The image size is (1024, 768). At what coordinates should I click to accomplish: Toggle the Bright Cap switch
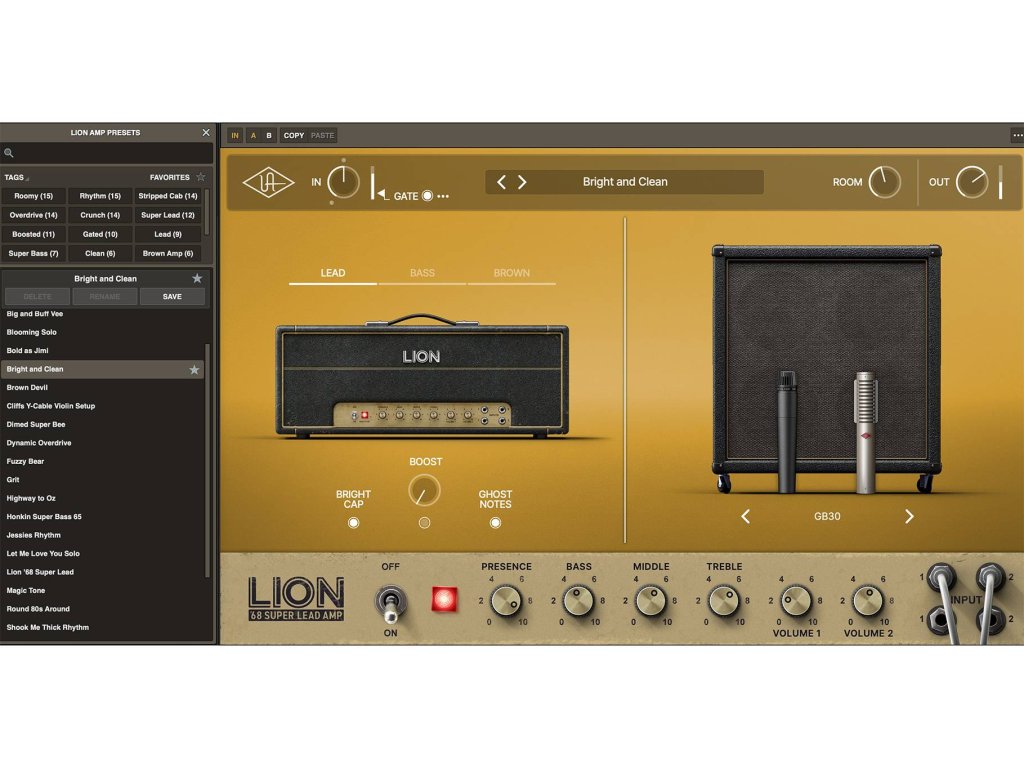353,522
